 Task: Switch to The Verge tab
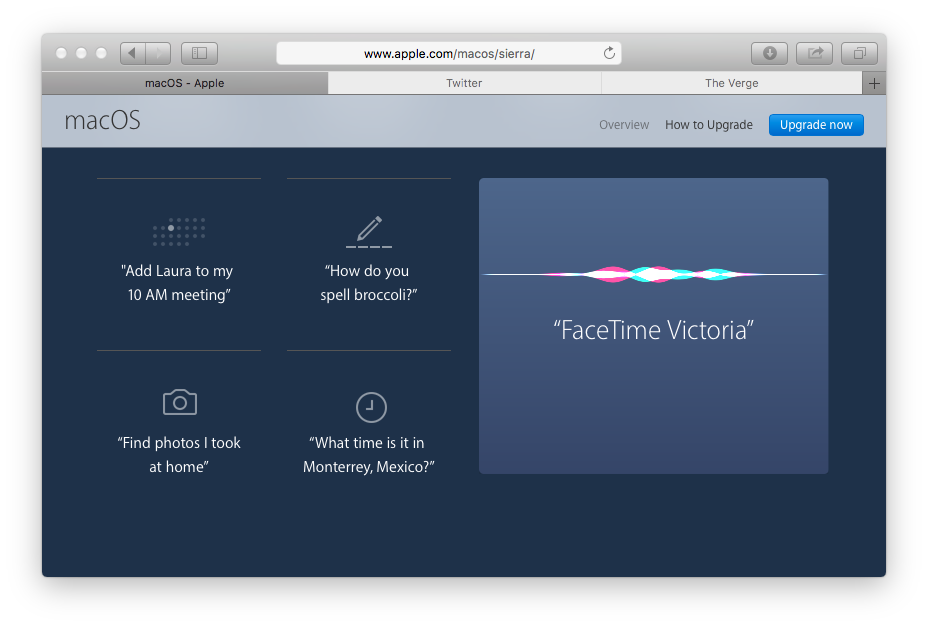point(732,83)
